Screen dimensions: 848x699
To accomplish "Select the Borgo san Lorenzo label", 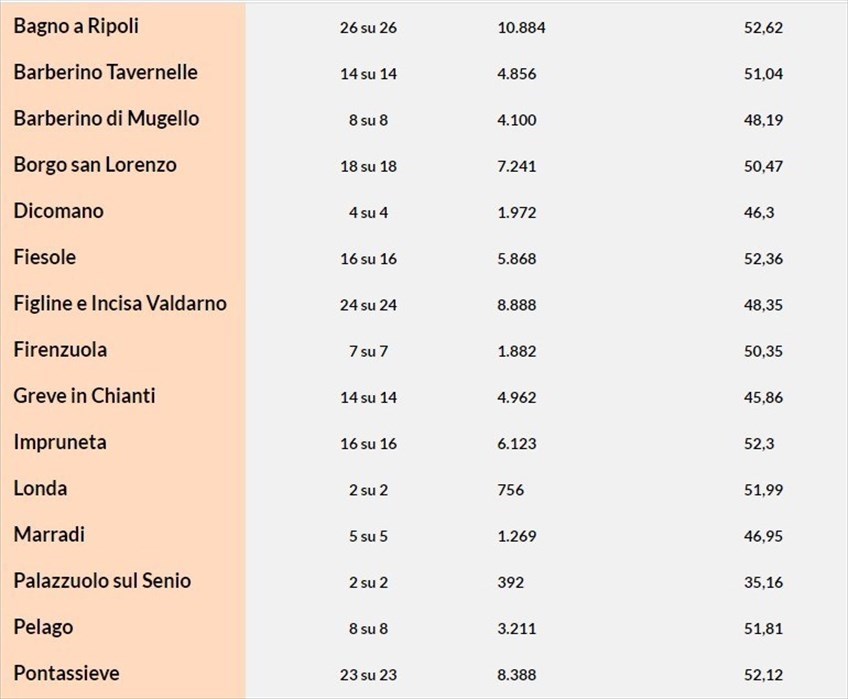I will point(95,165).
